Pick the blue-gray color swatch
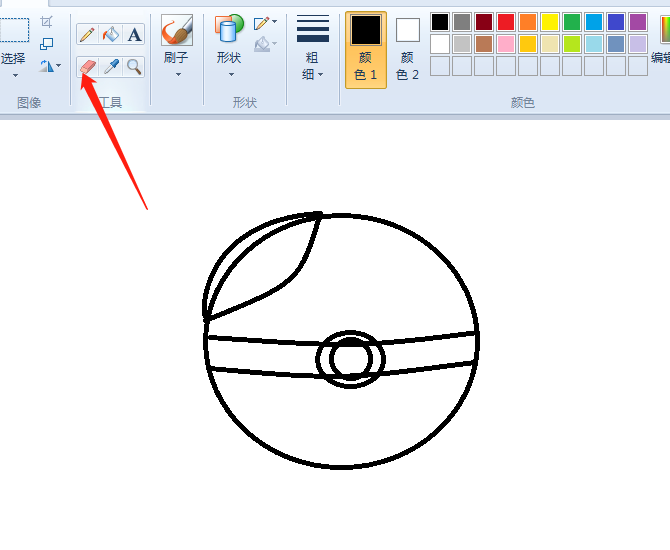Image resolution: width=670 pixels, height=550 pixels. 616,44
